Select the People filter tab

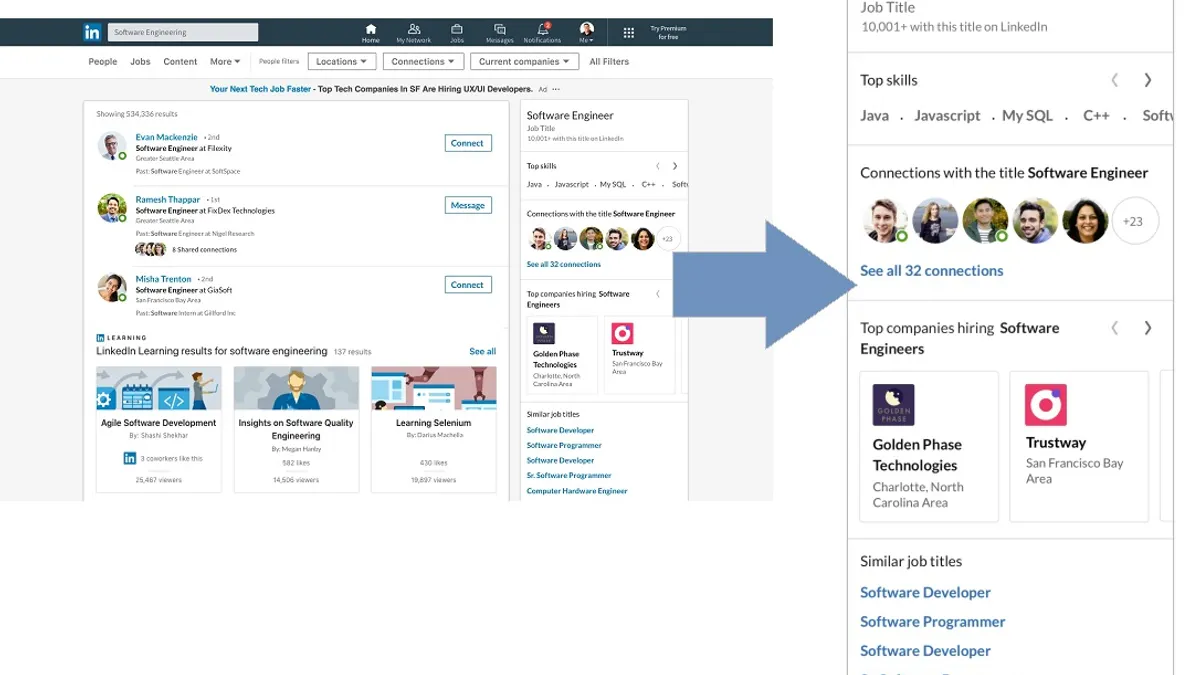(x=103, y=62)
